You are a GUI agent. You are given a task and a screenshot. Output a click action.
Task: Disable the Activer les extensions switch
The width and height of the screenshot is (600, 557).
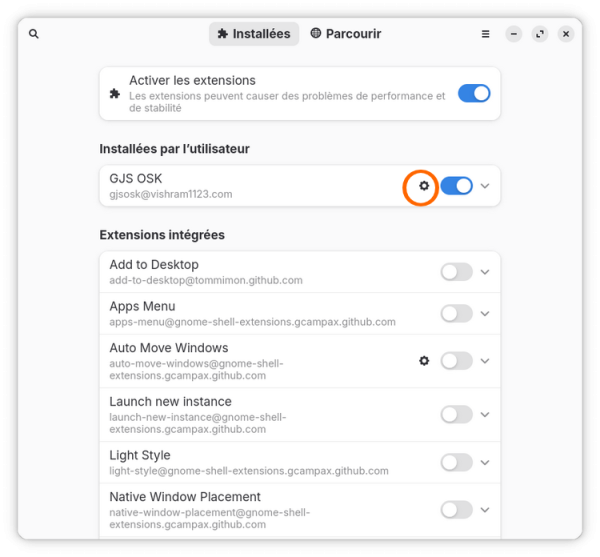[x=474, y=93]
